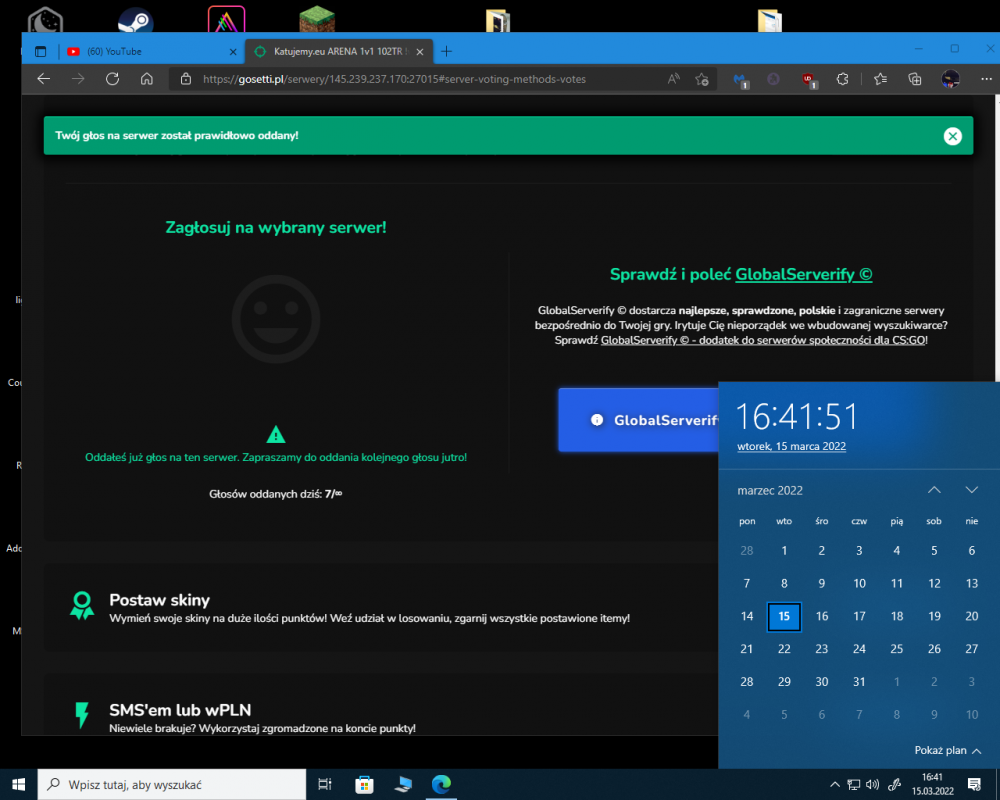
Task: Open the Postaw skiny voting method
Action: pos(381,607)
